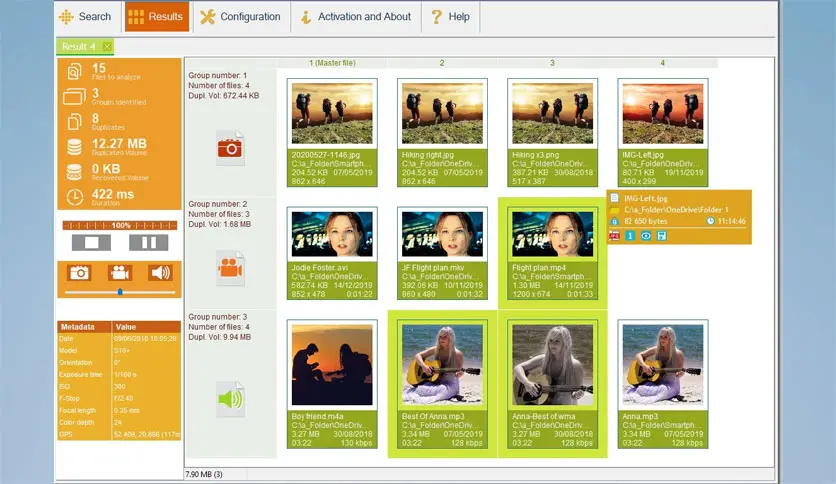Click the floppy disk save icon in popup
836x484 pixels.
pyautogui.click(x=662, y=236)
